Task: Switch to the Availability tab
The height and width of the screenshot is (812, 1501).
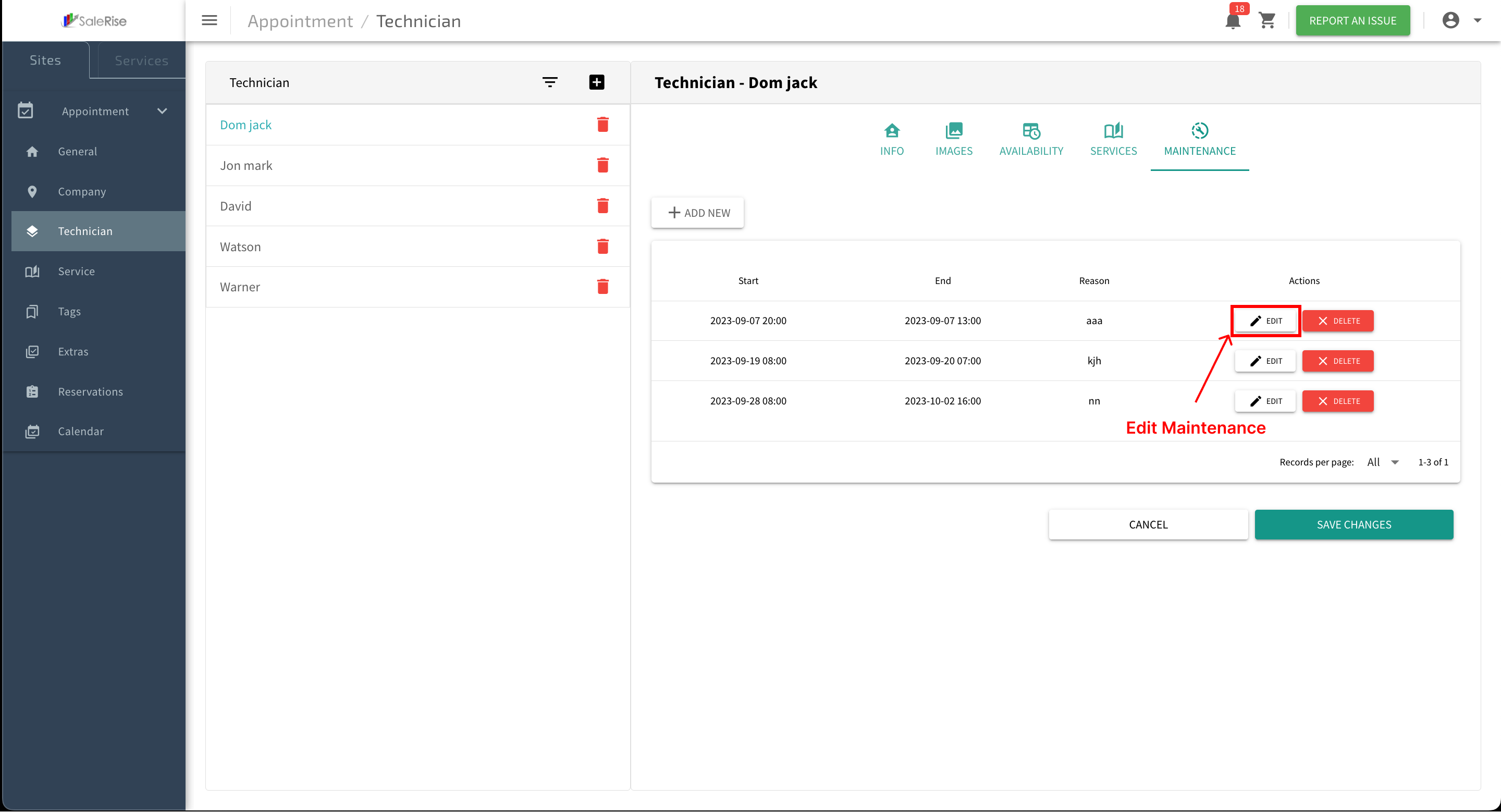Action: point(1031,140)
